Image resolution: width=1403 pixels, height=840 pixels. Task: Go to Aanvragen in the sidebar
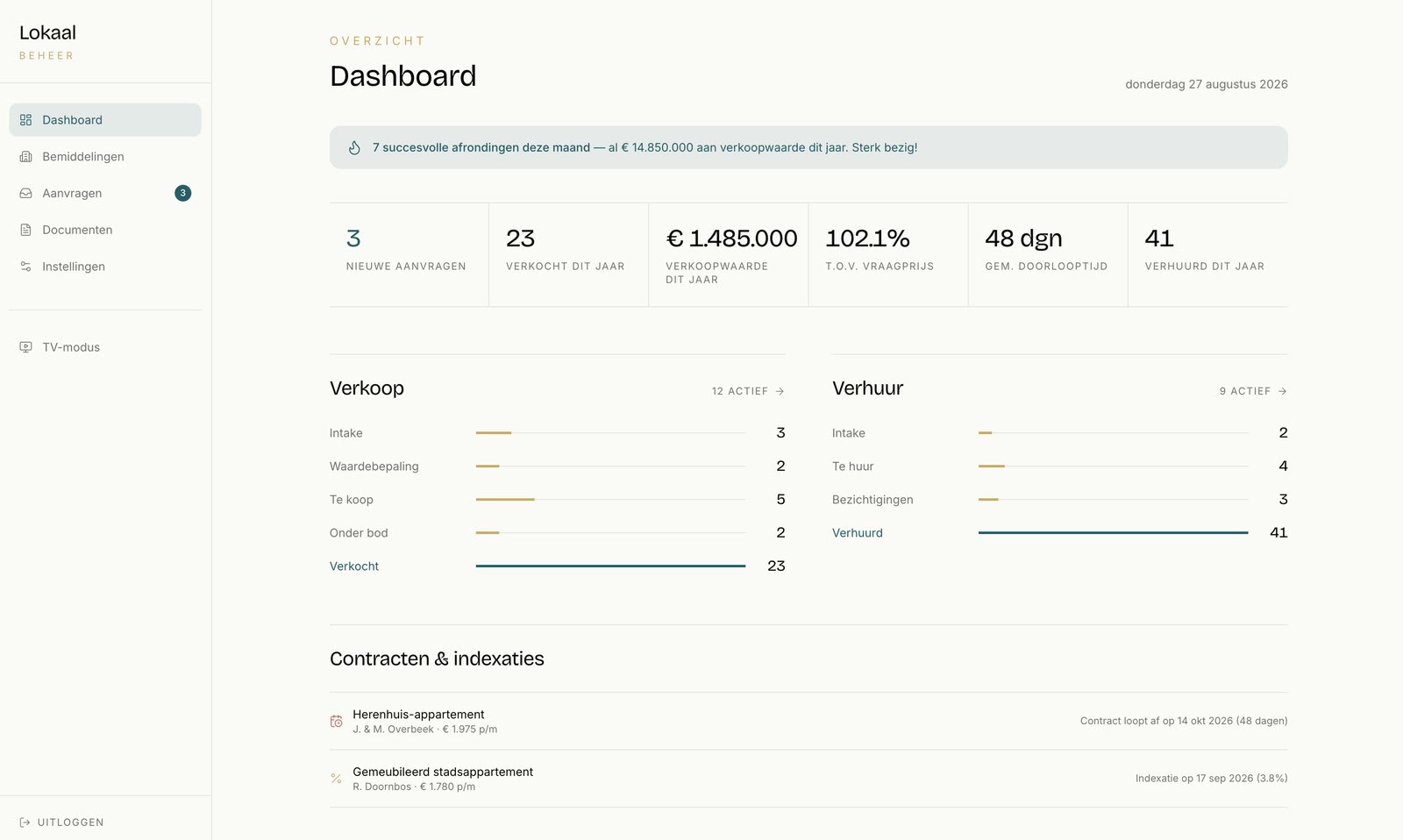tap(105, 194)
